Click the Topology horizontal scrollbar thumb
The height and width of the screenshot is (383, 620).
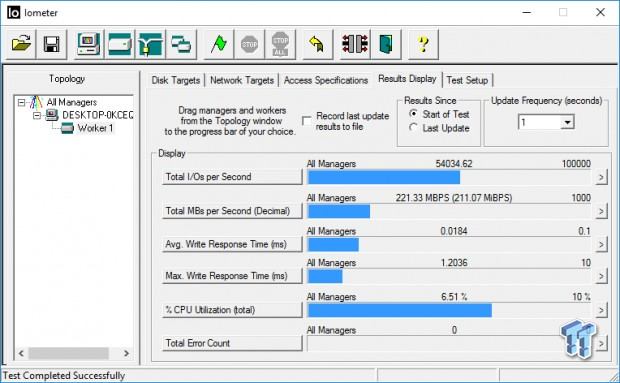tap(68, 353)
